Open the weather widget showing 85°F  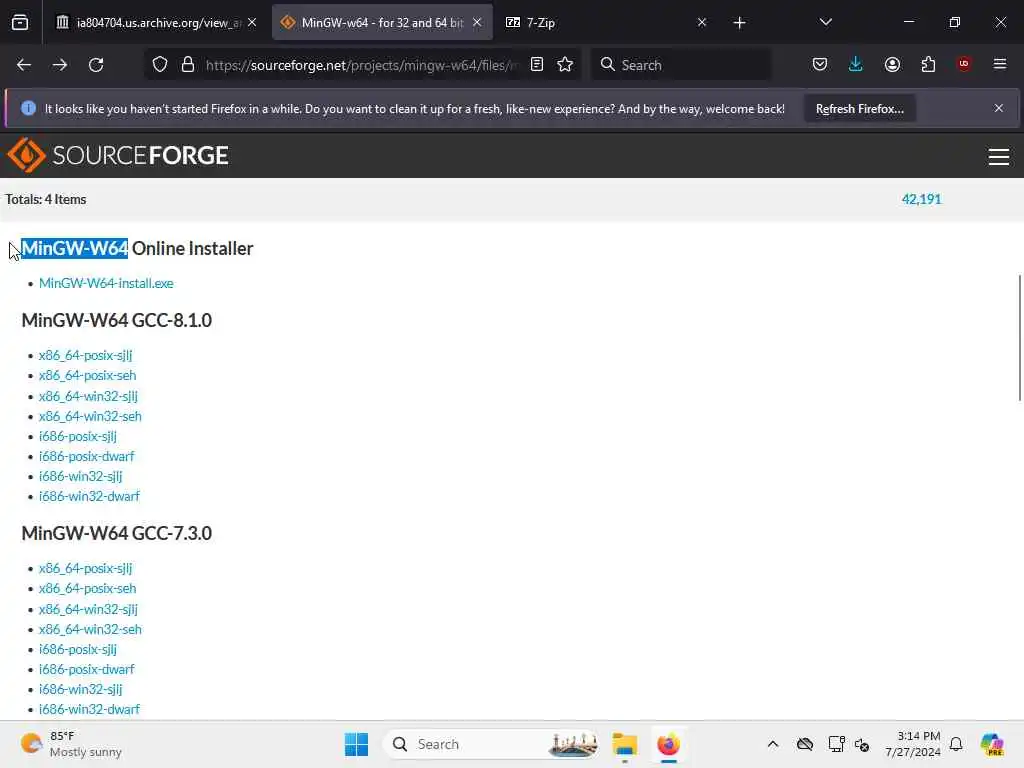[x=71, y=744]
